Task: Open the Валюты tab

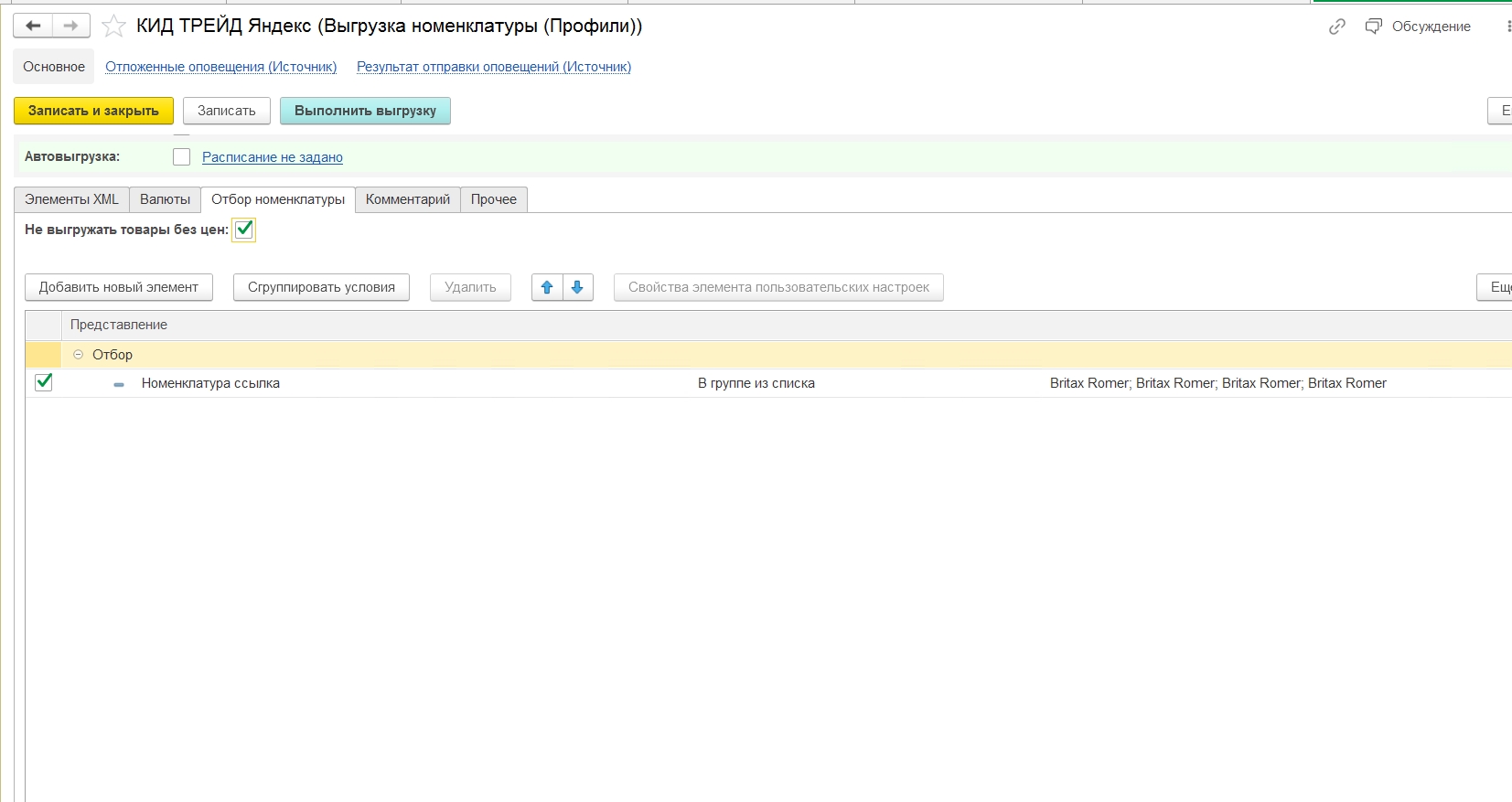Action: pyautogui.click(x=165, y=199)
